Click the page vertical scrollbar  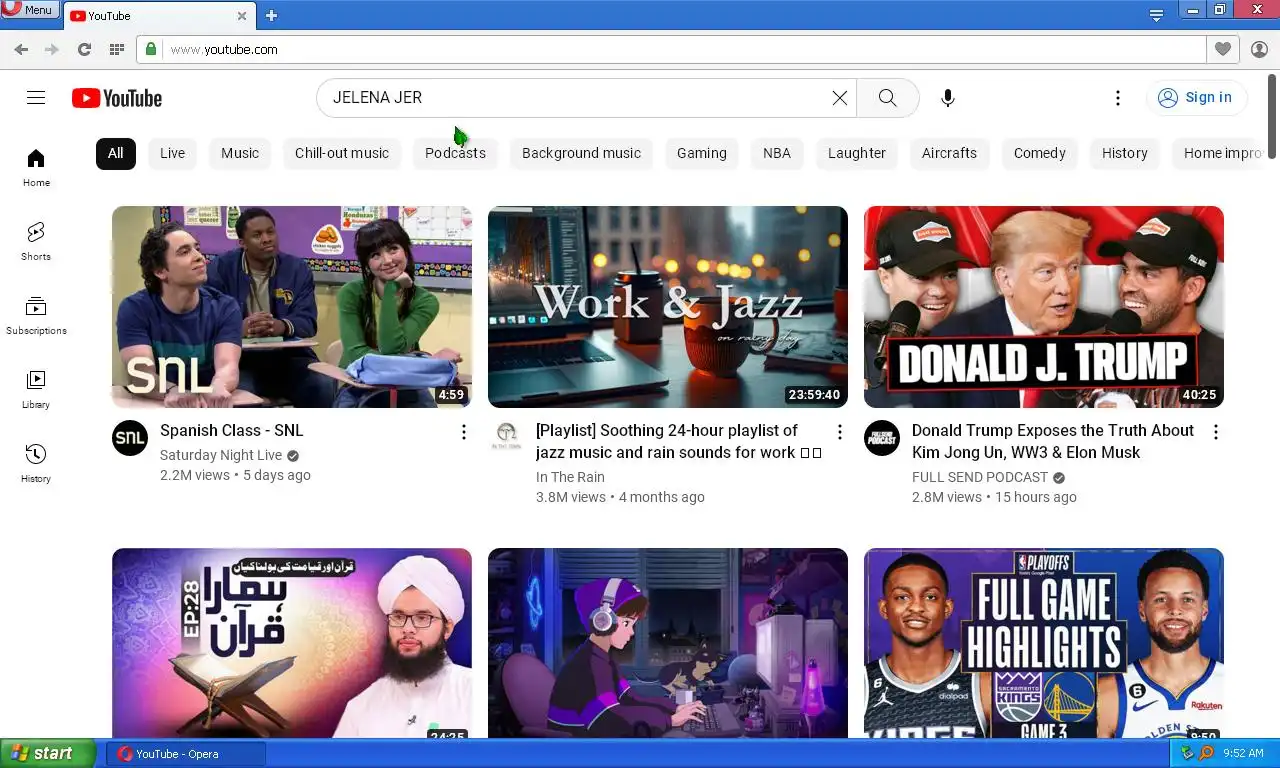coord(1274,116)
